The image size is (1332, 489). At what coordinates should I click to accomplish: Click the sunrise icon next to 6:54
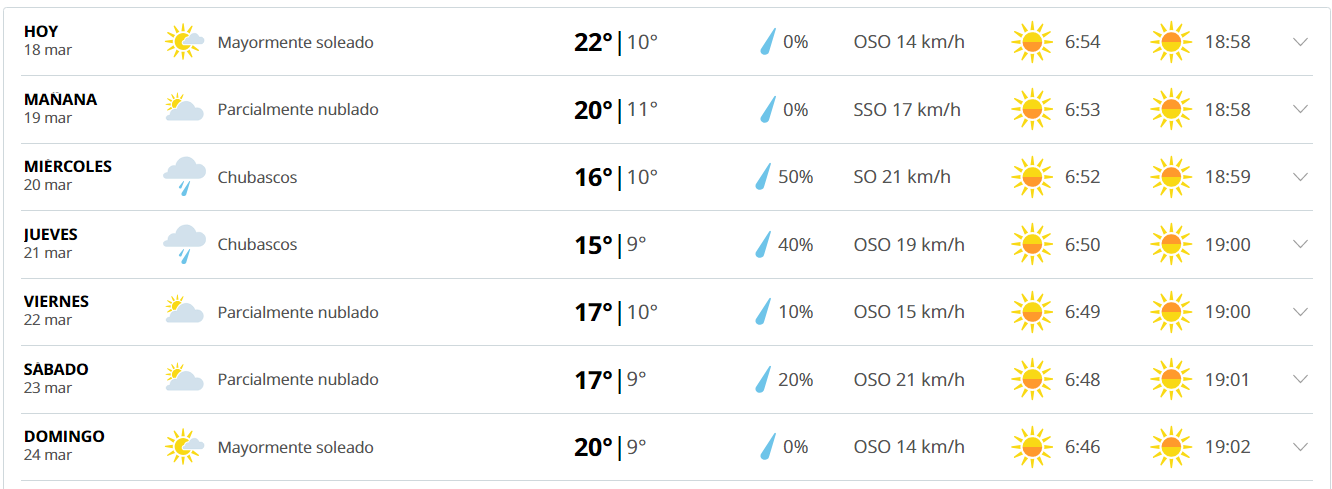tap(1032, 42)
